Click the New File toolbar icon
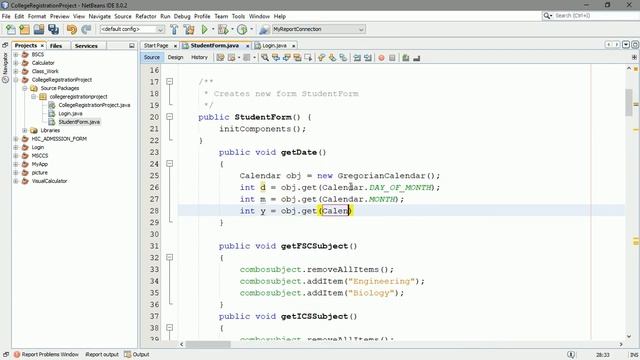This screenshot has height=360, width=640. pyautogui.click(x=11, y=29)
